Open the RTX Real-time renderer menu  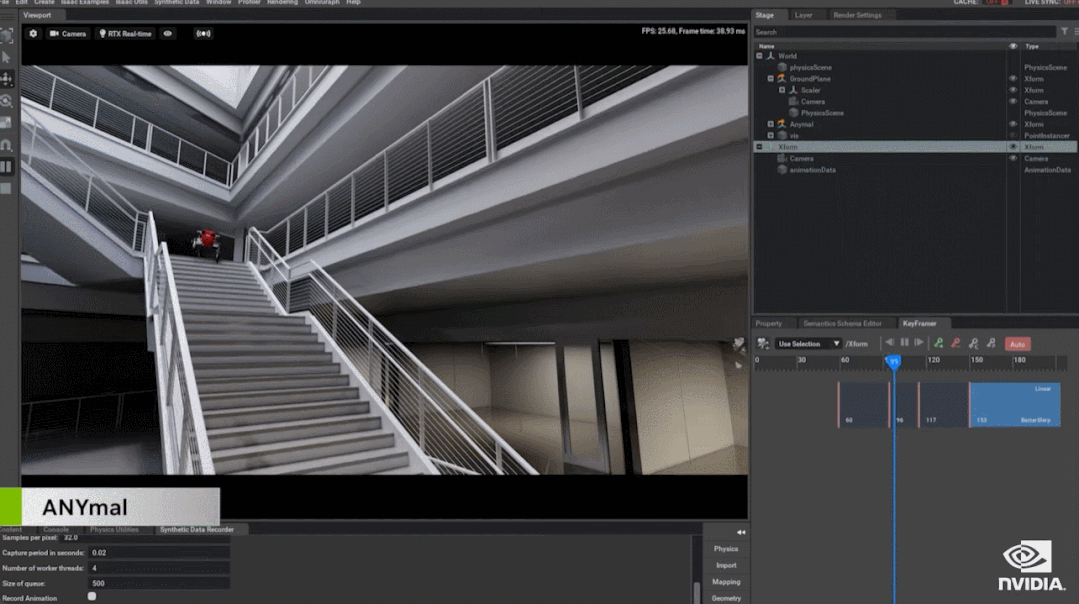(126, 33)
